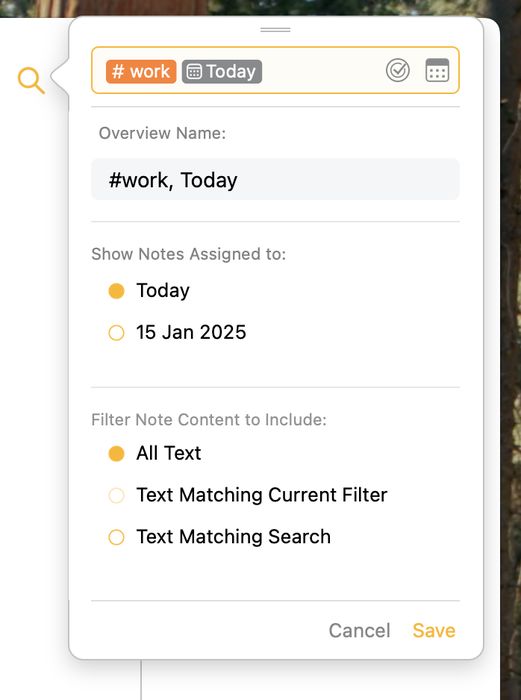This screenshot has height=700, width=521.
Task: Select the gray Today date token
Action: pos(222,71)
